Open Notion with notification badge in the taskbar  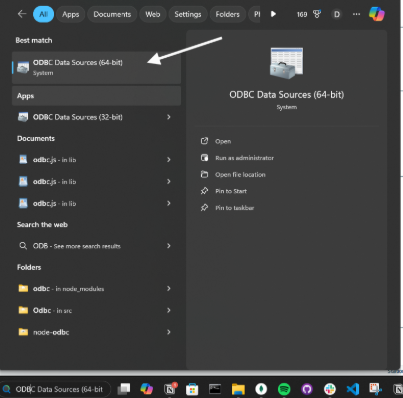pos(170,388)
